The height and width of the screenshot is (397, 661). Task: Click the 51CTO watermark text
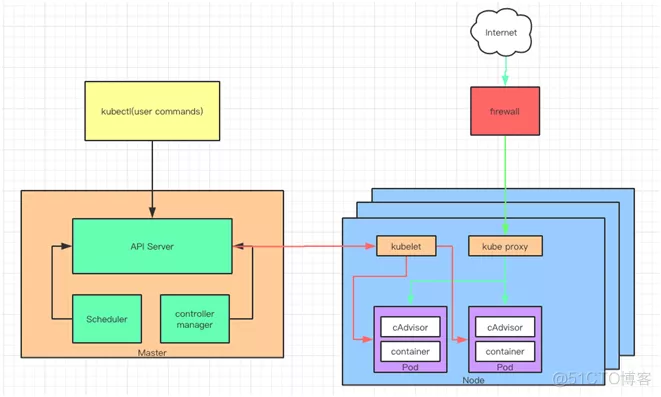point(602,378)
